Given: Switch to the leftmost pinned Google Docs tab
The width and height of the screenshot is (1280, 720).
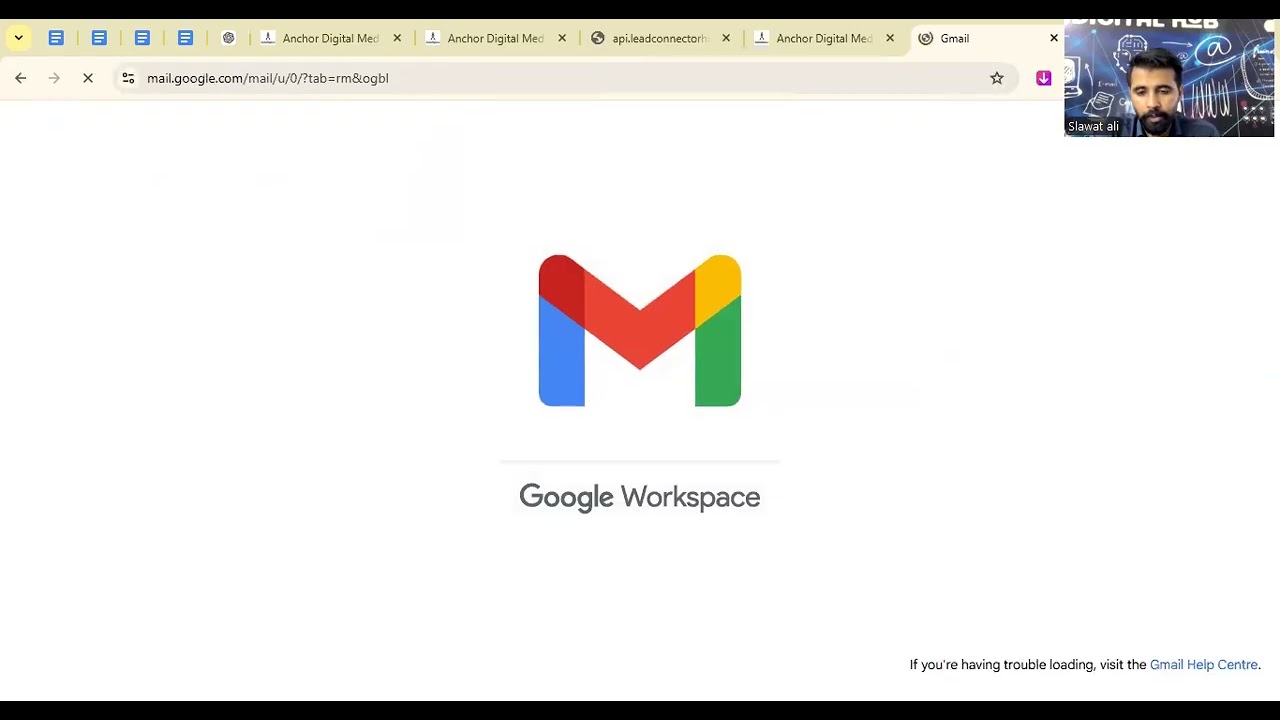Looking at the screenshot, I should pyautogui.click(x=56, y=38).
